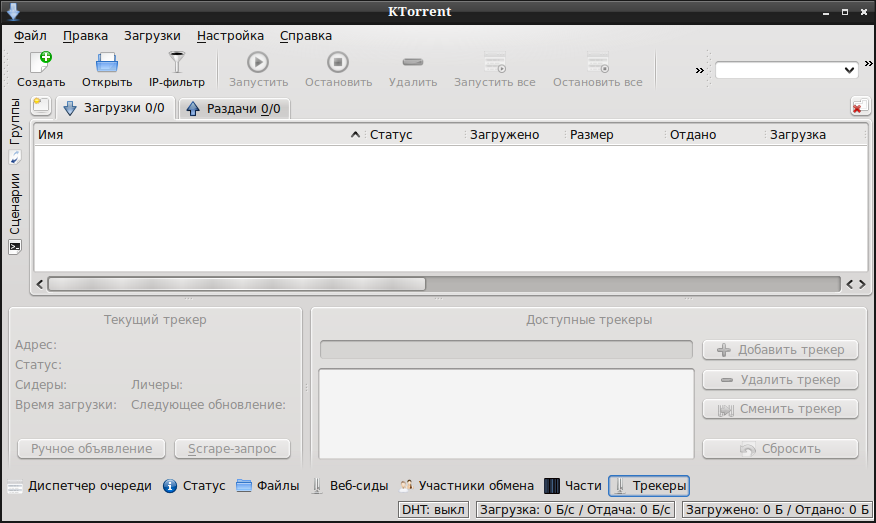Expand hidden toolbar items chevron before search box
The image size is (876, 523).
tap(699, 70)
